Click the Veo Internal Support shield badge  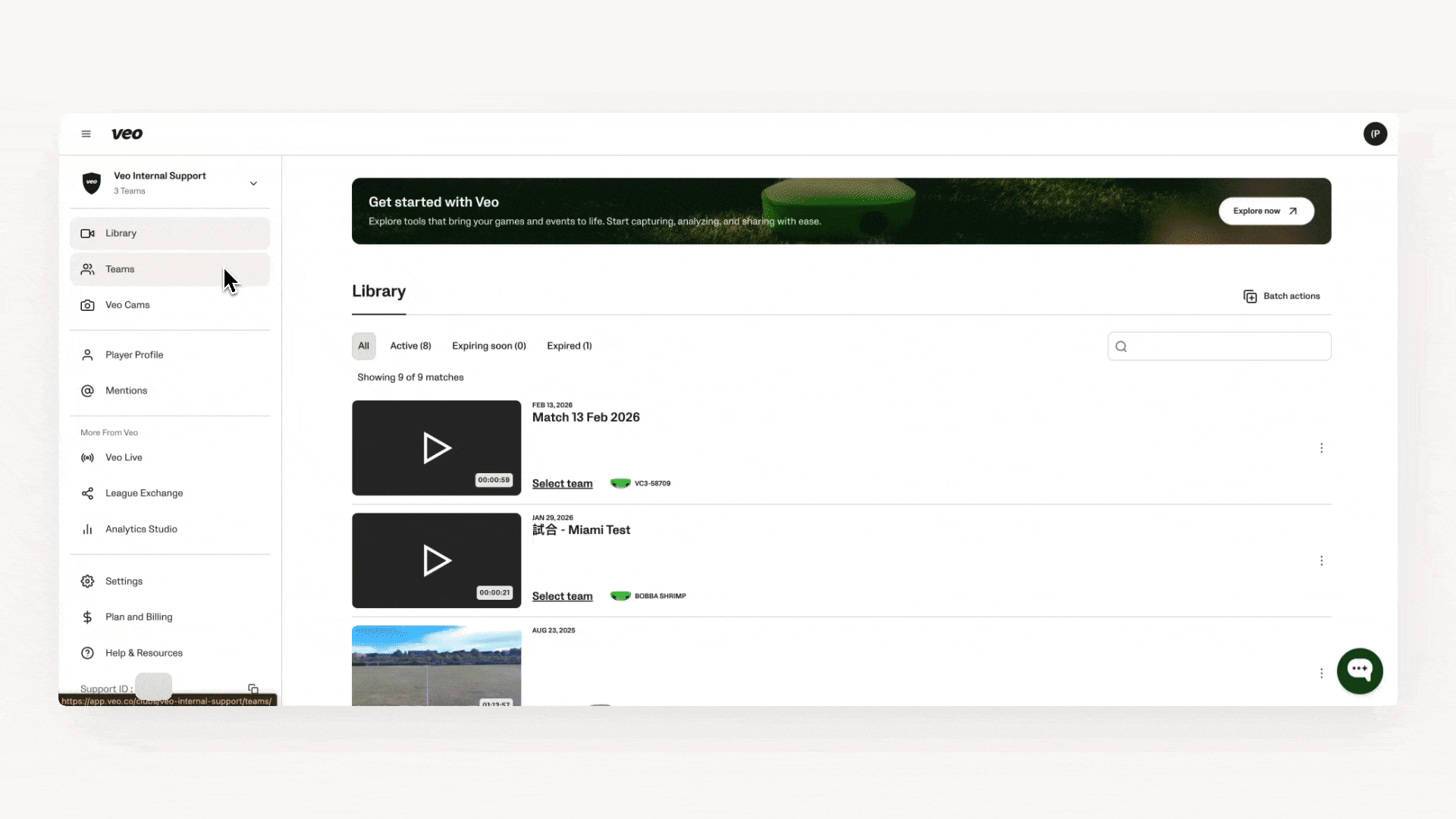(92, 183)
